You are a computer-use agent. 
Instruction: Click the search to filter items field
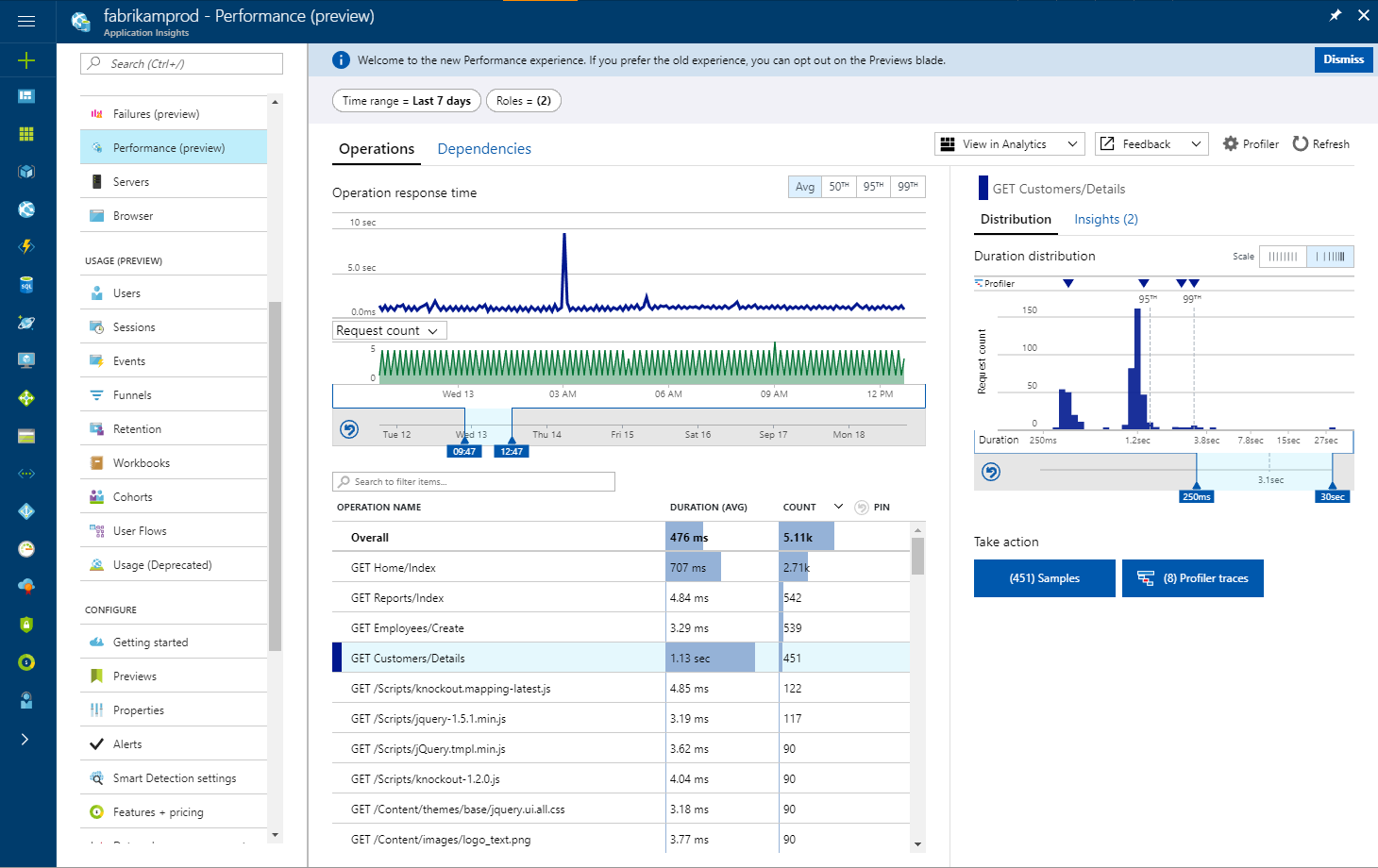pos(474,482)
